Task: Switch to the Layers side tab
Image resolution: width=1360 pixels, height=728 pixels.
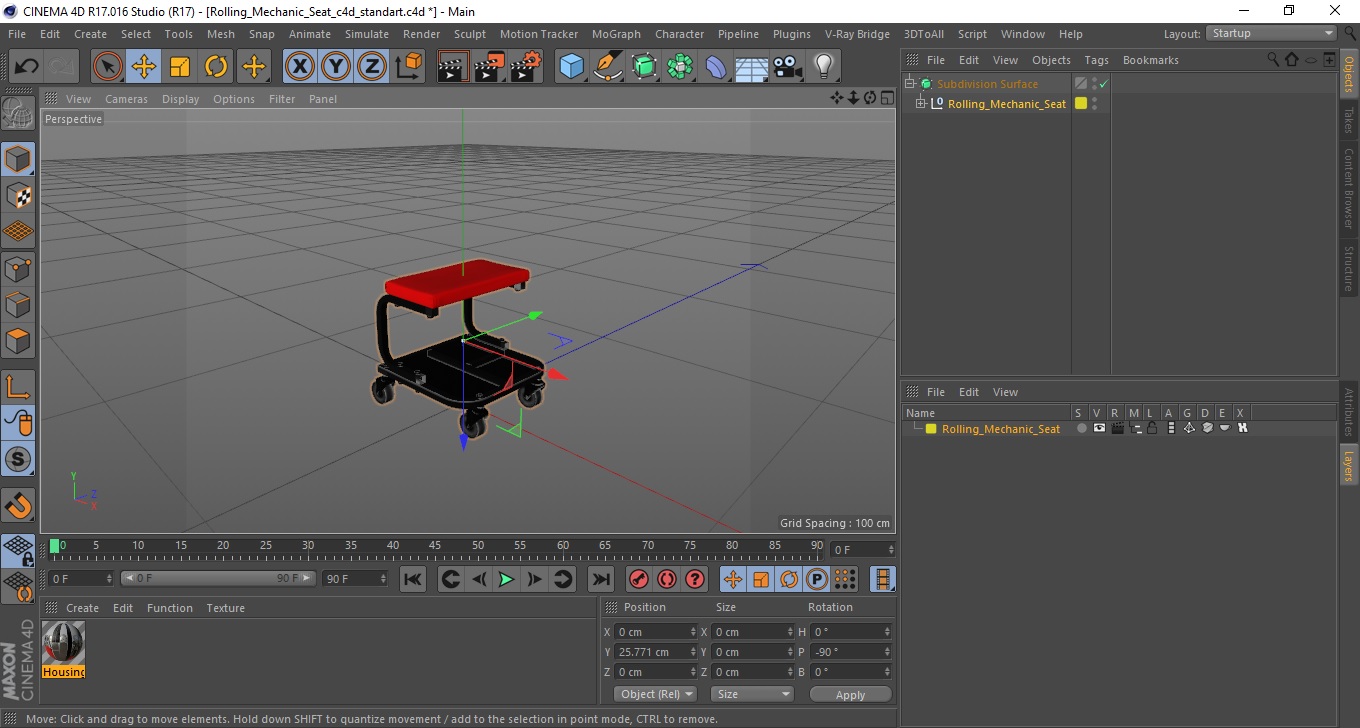Action: 1349,463
